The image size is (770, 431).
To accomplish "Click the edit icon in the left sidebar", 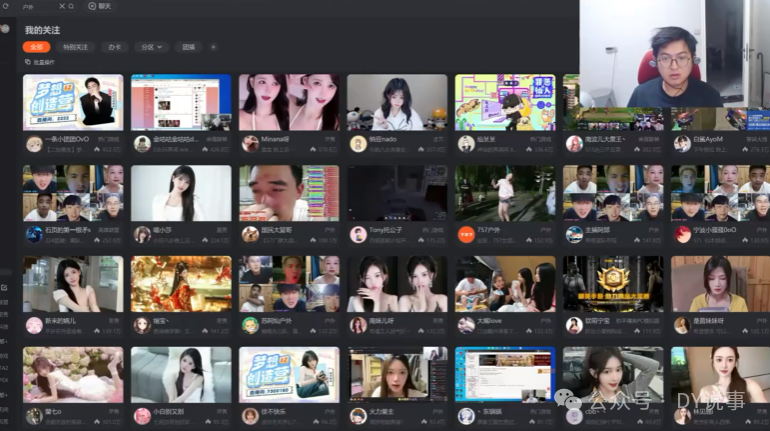I will (x=4, y=287).
